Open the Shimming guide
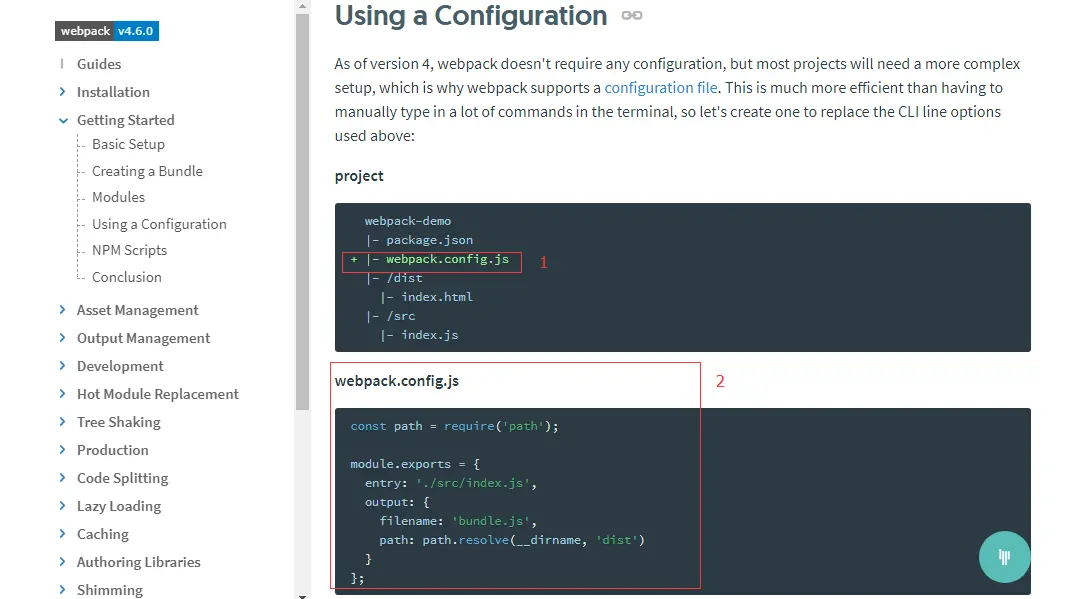This screenshot has width=1086, height=599. (109, 590)
